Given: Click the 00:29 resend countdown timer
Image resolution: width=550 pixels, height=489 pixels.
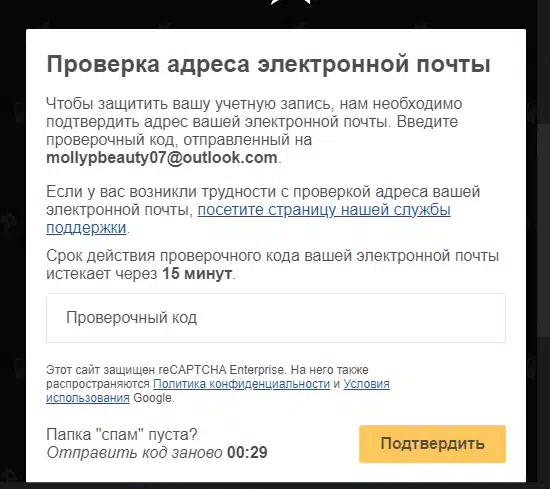Looking at the screenshot, I should coord(247,453).
